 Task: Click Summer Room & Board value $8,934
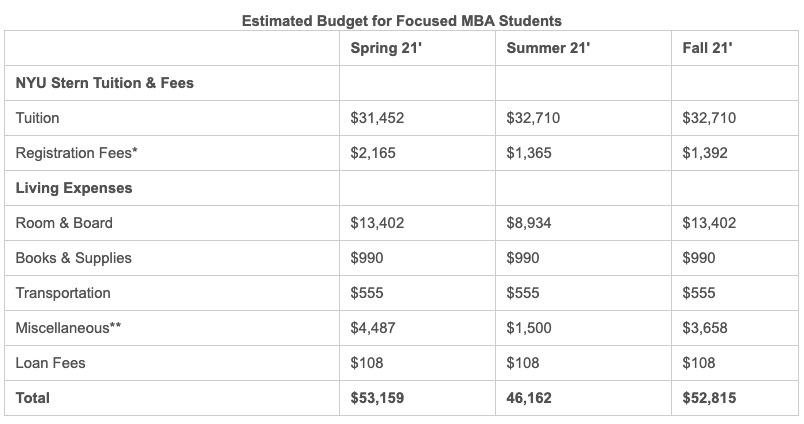[529, 223]
